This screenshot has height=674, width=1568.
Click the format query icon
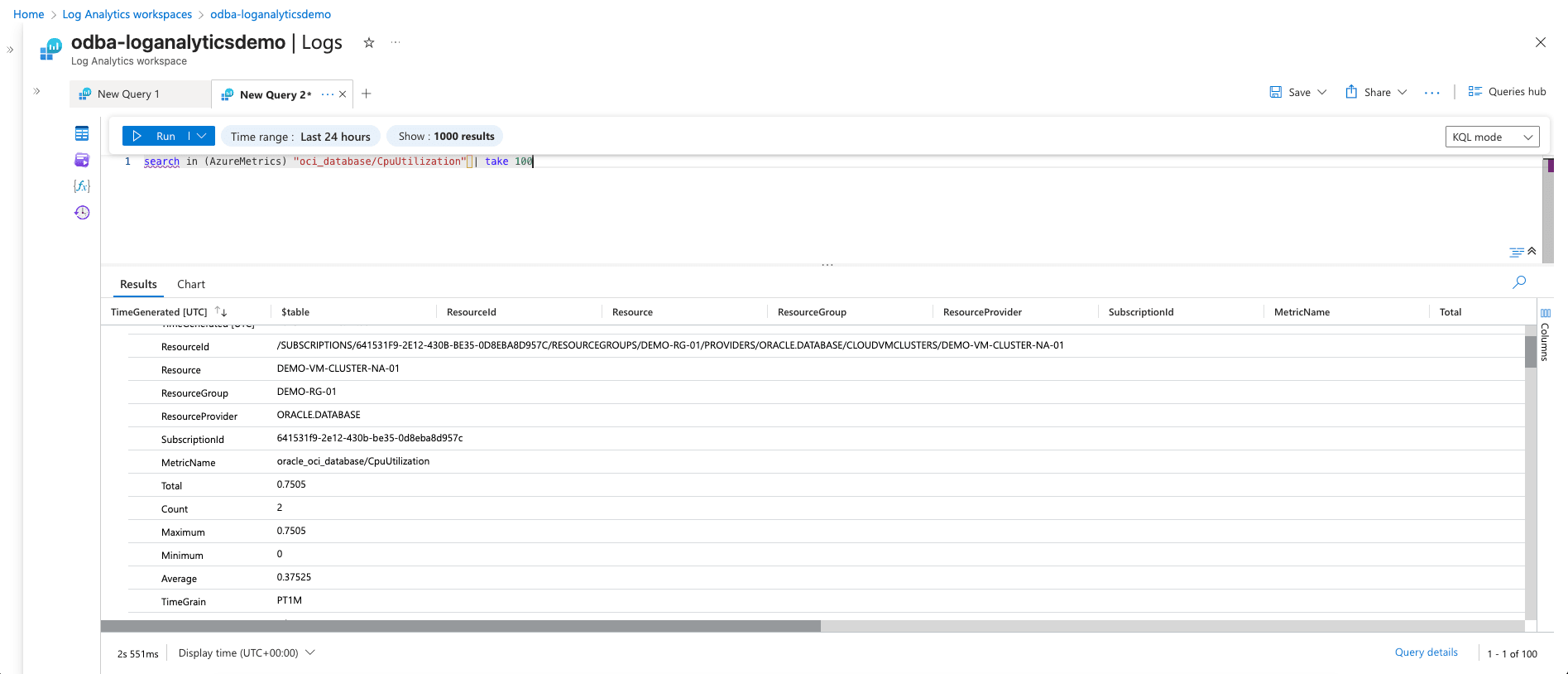point(1516,252)
